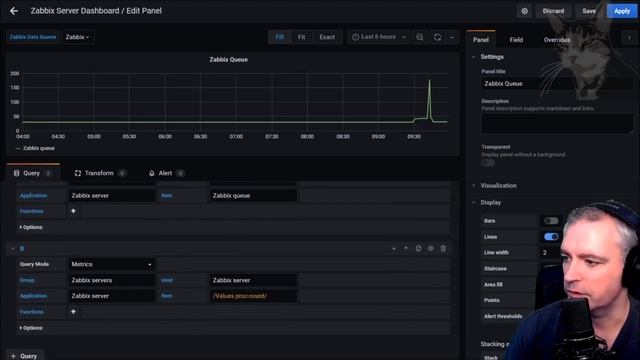Open the Query Mode Metrics dropdown
The height and width of the screenshot is (360, 640).
(111, 264)
